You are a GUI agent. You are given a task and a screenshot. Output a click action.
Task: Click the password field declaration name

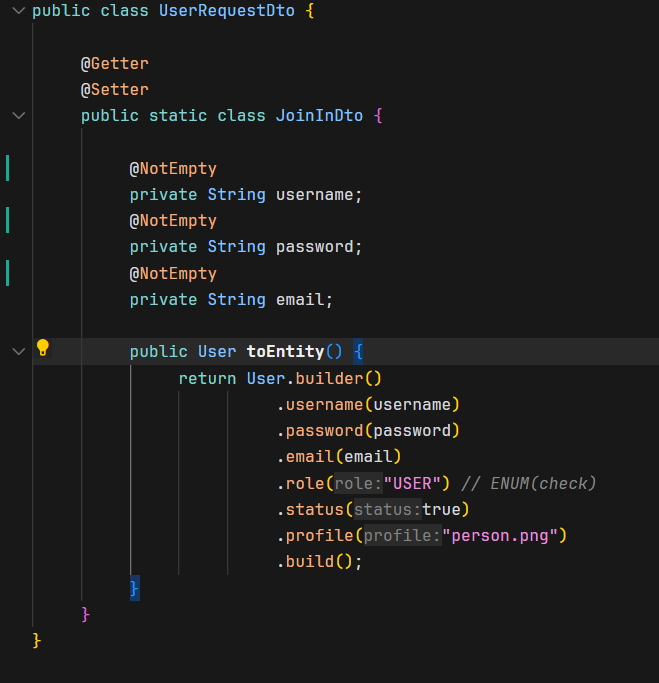[x=315, y=247]
